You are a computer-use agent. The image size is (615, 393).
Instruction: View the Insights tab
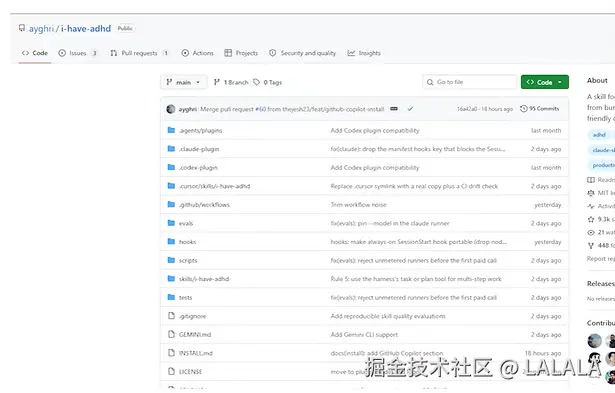pyautogui.click(x=364, y=53)
